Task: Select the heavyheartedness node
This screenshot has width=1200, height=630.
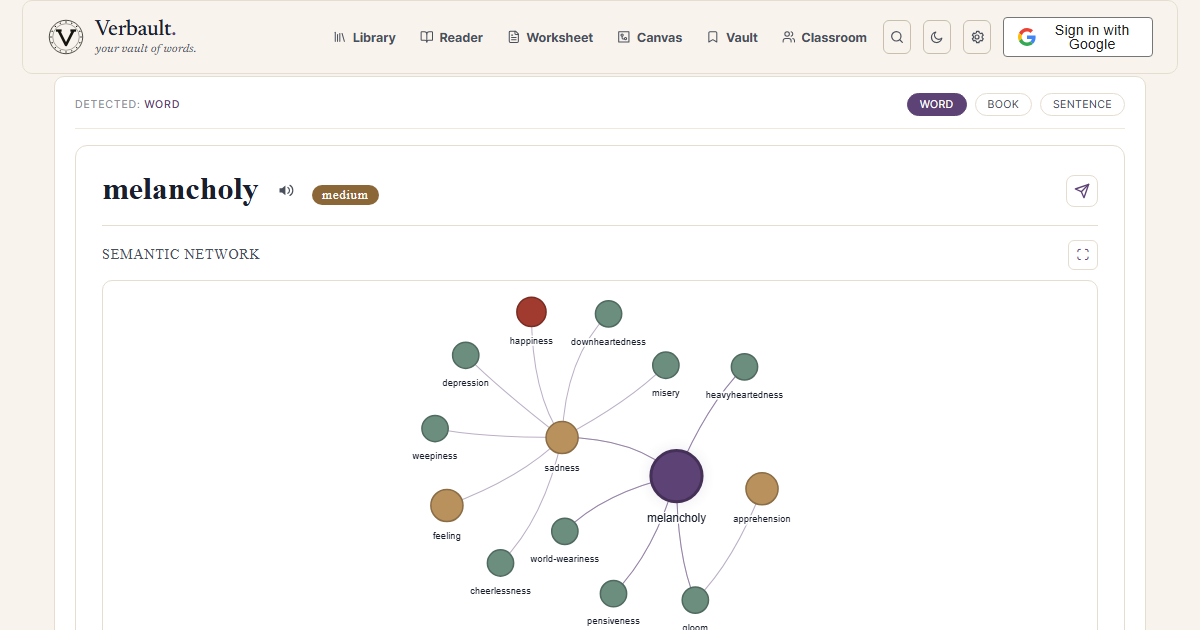Action: 744,367
